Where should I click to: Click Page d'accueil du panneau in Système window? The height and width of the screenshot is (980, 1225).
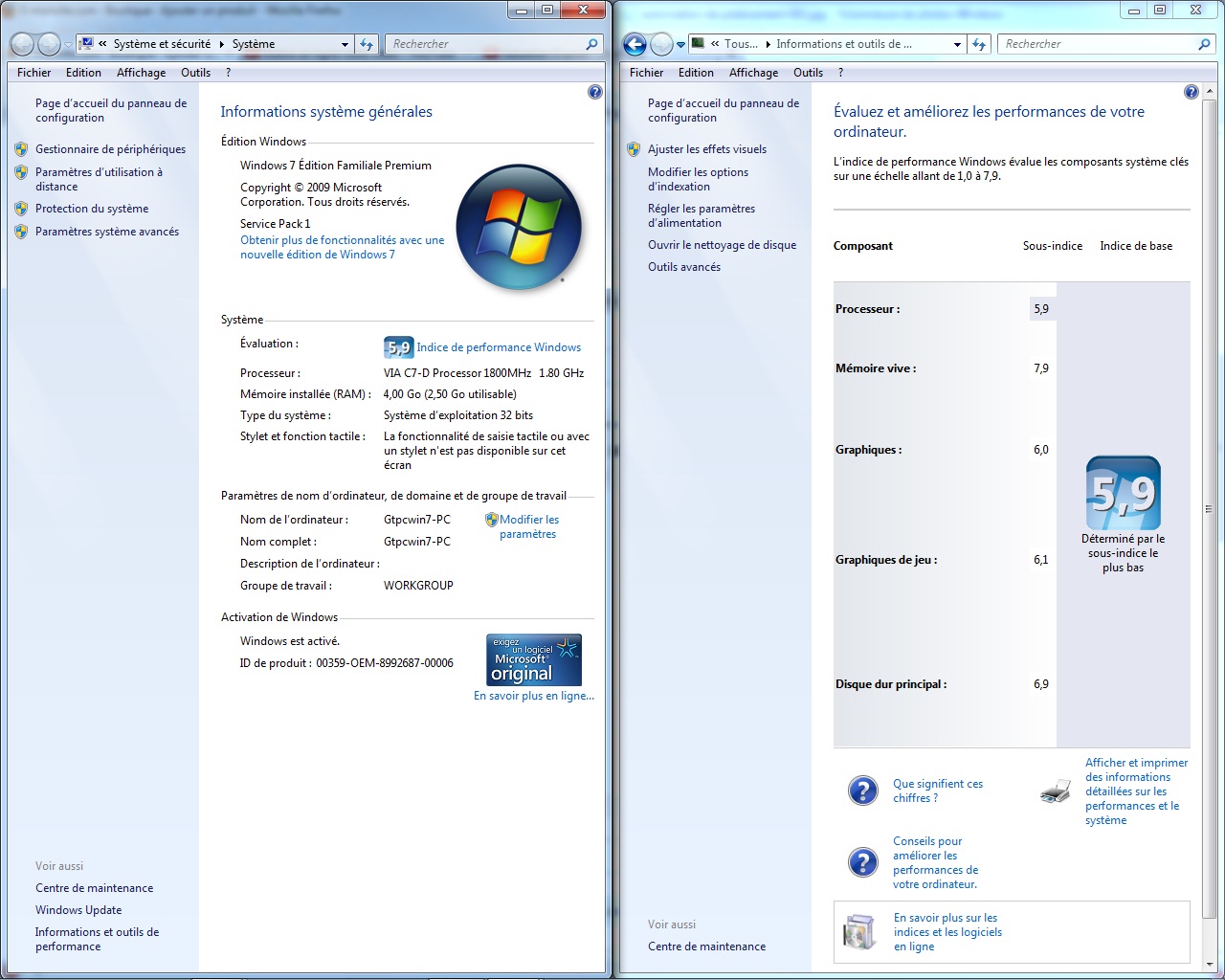point(111,110)
